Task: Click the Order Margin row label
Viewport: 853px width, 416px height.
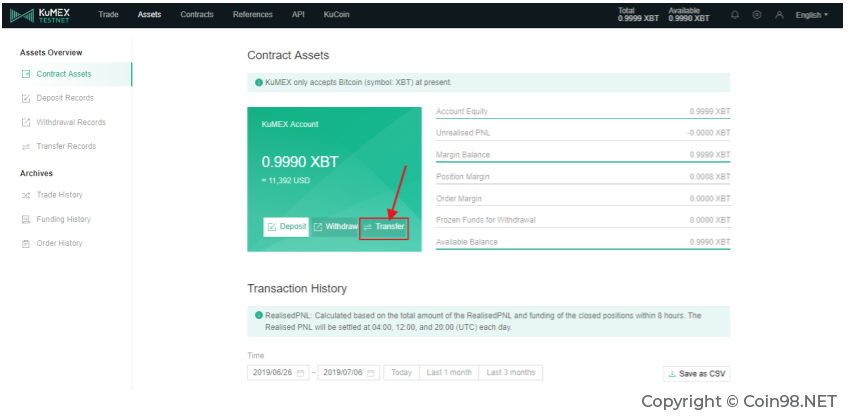Action: (459, 198)
